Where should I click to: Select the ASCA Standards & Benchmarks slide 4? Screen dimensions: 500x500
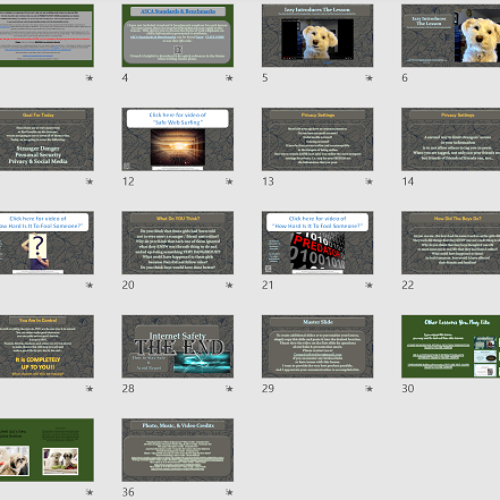[x=178, y=36]
